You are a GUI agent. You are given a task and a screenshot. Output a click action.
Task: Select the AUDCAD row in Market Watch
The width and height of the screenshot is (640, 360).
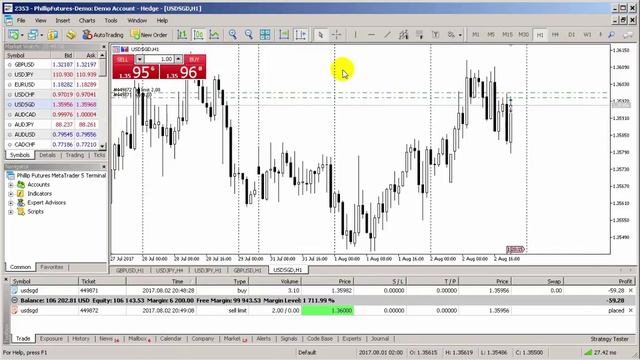tap(52, 115)
